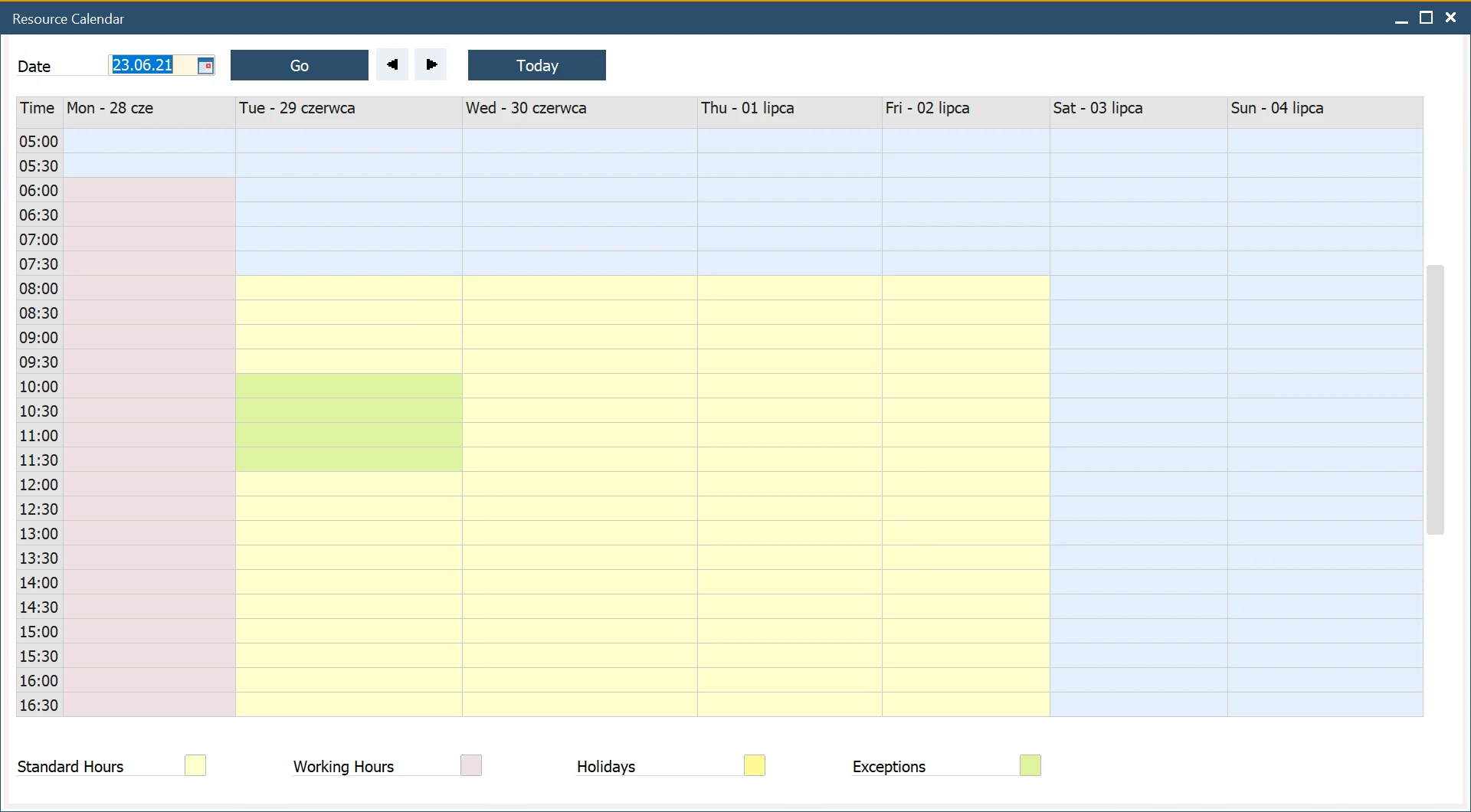
Task: Click the Working Hours color swatch
Action: coord(470,765)
